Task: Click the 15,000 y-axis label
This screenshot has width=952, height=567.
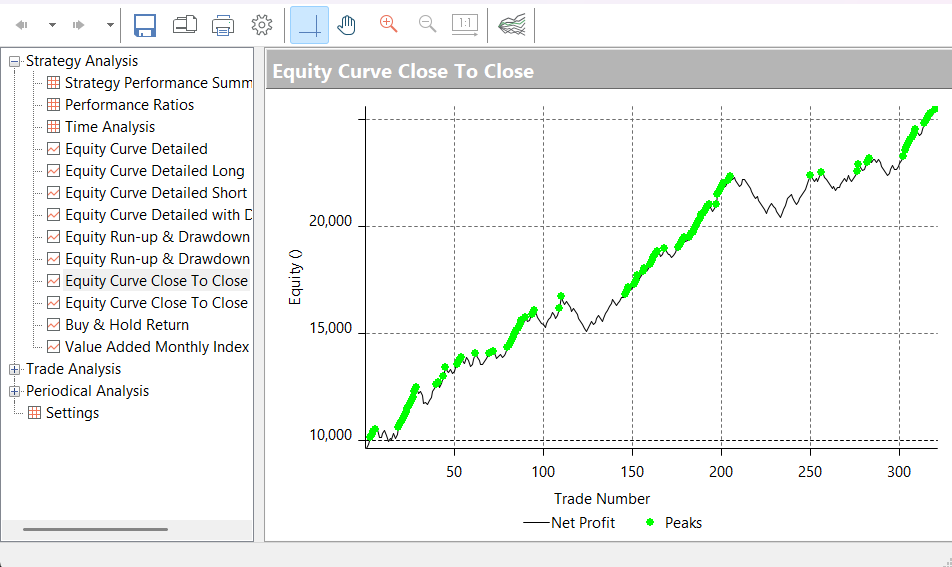Action: [x=330, y=328]
